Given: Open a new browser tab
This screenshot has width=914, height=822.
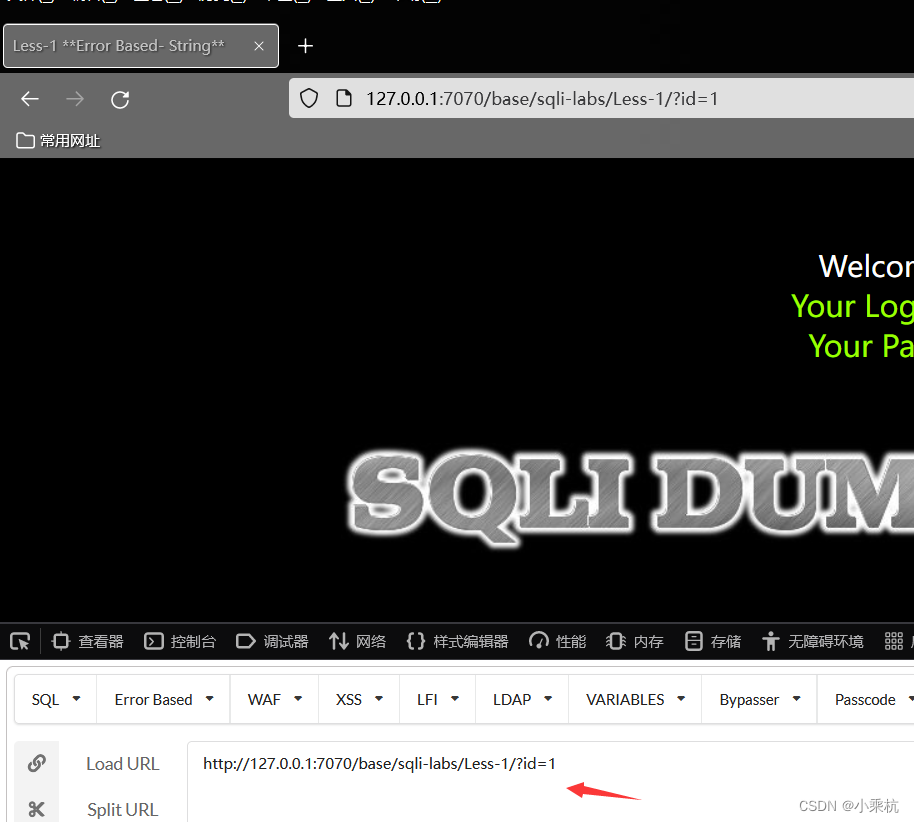Looking at the screenshot, I should (x=305, y=46).
